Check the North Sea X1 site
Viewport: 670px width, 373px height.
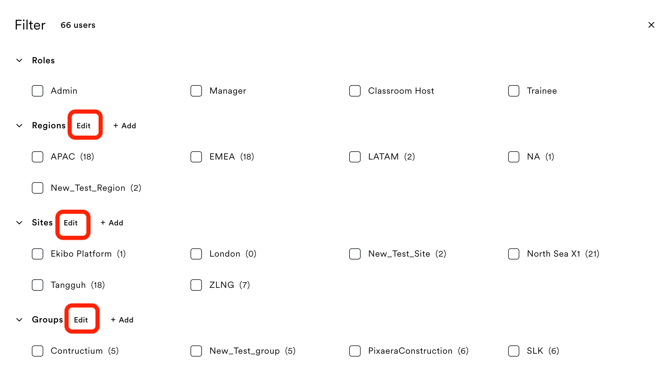click(514, 254)
